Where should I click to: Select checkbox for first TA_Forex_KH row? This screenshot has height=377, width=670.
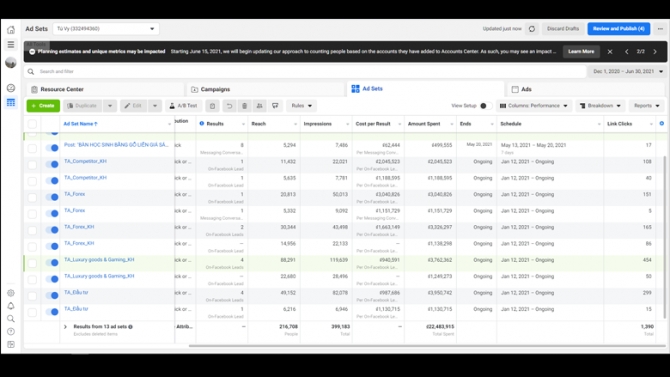[x=32, y=230]
